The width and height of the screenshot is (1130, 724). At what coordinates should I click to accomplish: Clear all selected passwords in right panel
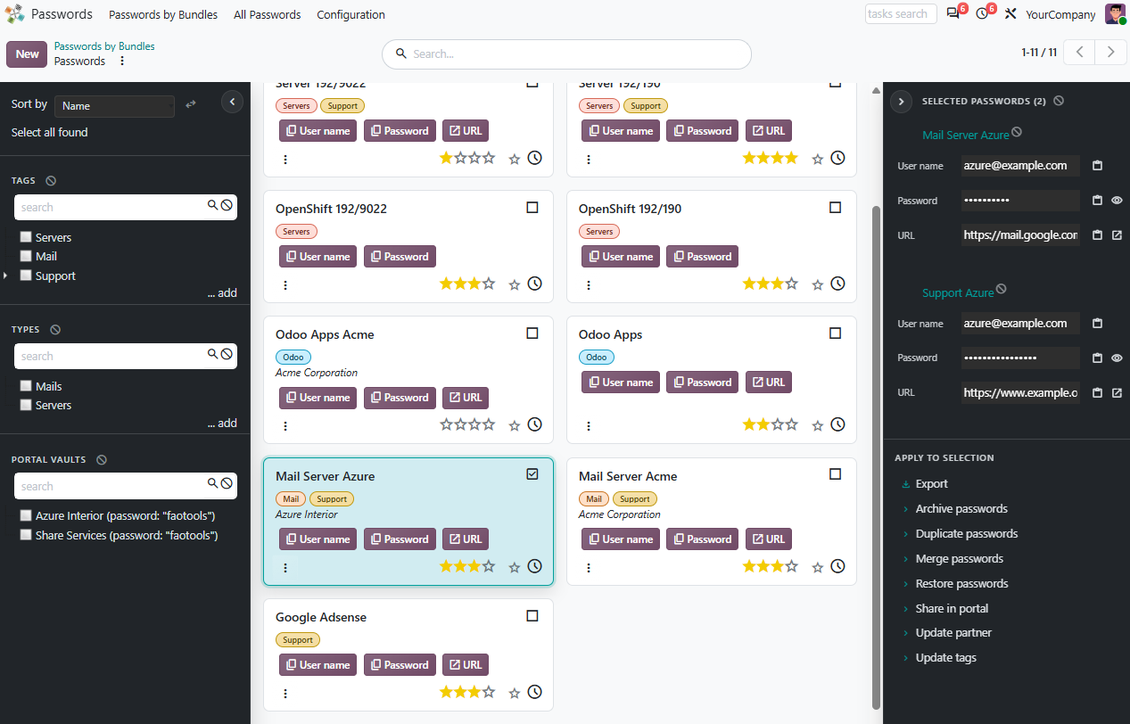(x=1059, y=101)
